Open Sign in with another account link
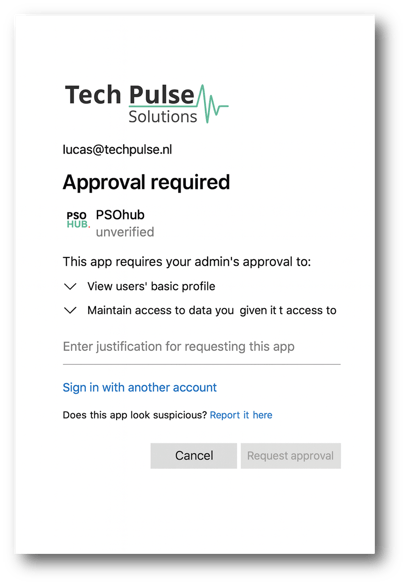This screenshot has width=406, height=585. coord(140,387)
